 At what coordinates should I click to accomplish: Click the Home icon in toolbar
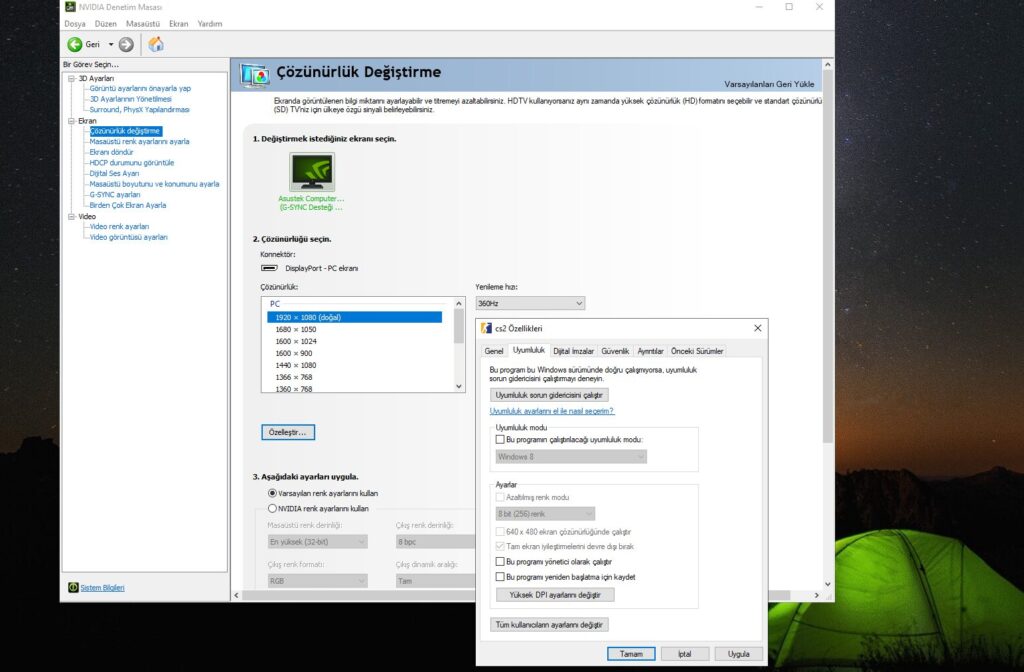156,44
